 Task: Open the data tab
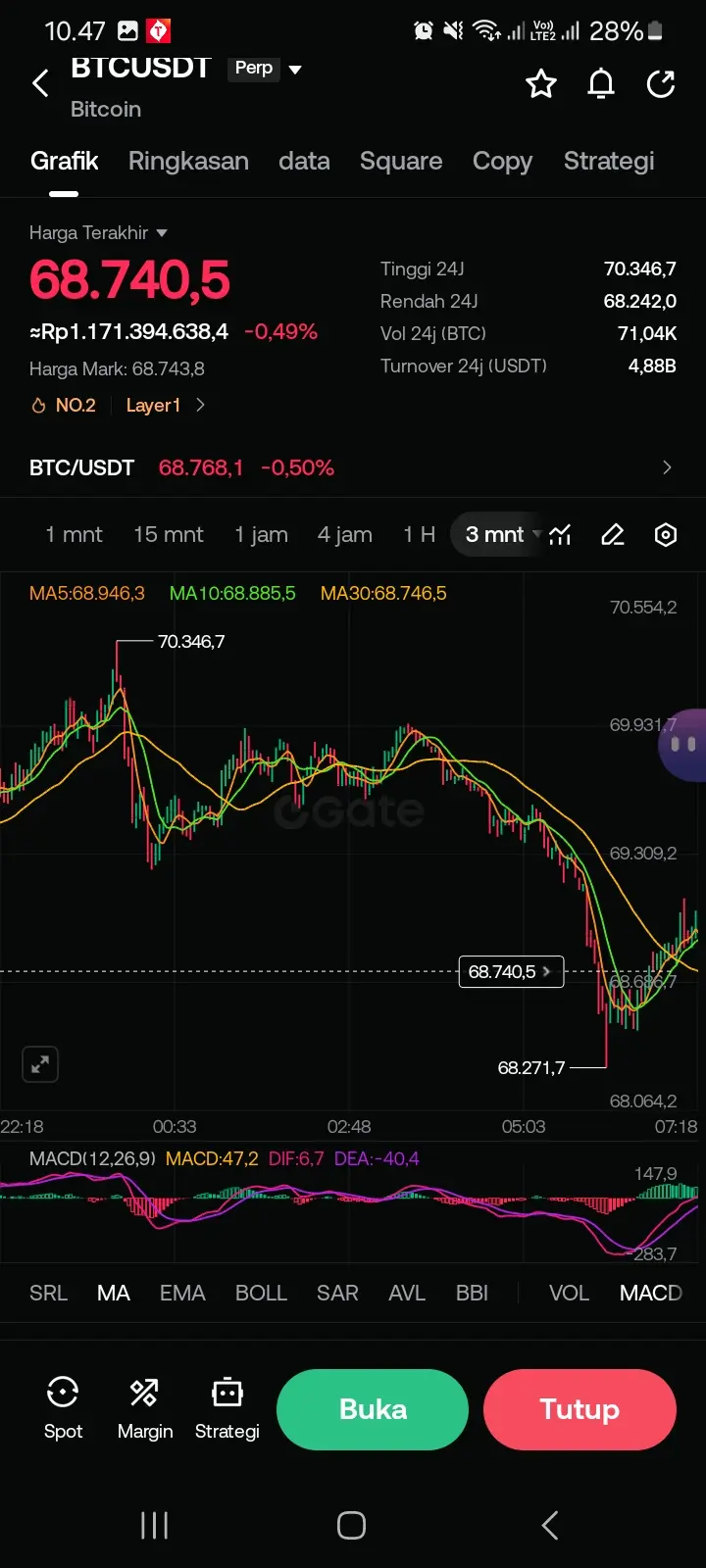click(x=304, y=162)
